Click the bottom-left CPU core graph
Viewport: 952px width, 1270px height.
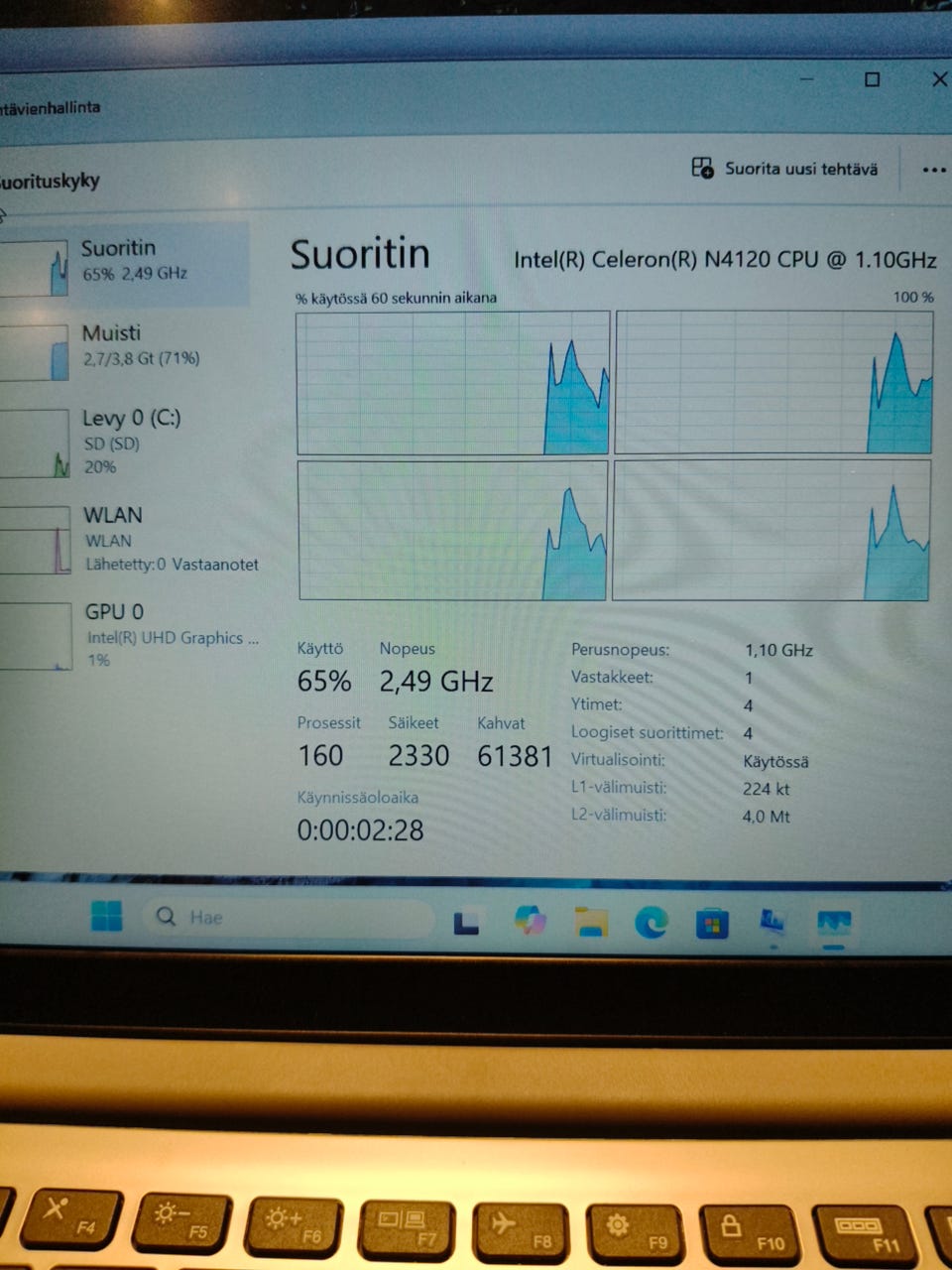click(452, 530)
